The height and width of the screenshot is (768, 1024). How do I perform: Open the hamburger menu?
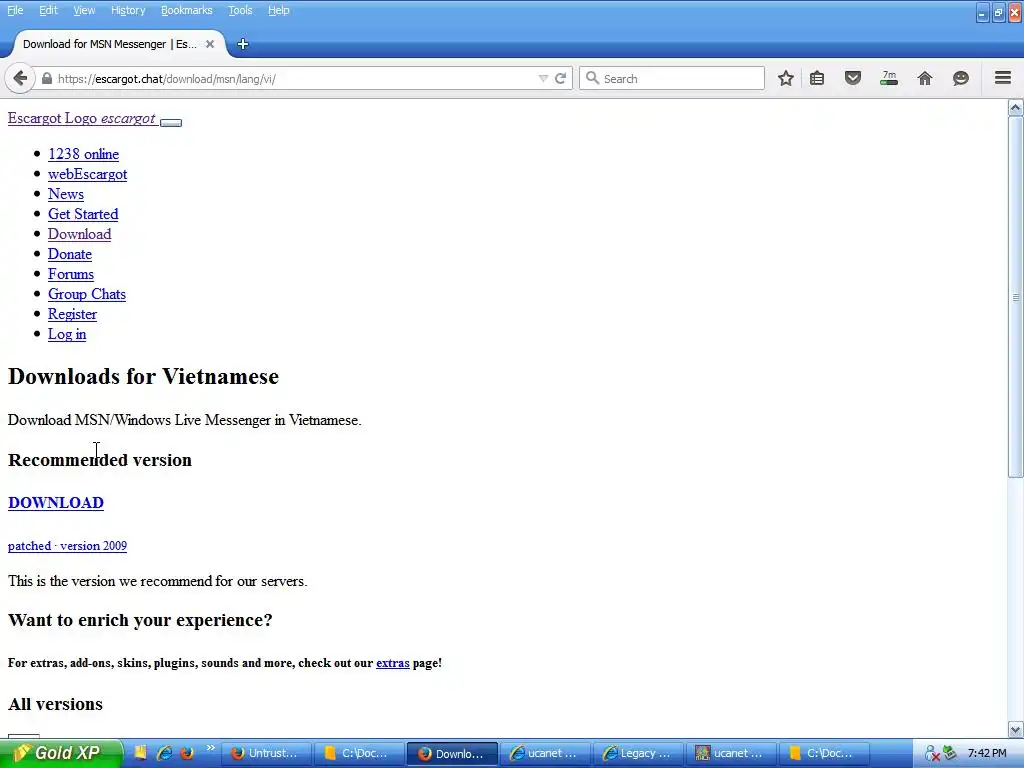click(1003, 78)
